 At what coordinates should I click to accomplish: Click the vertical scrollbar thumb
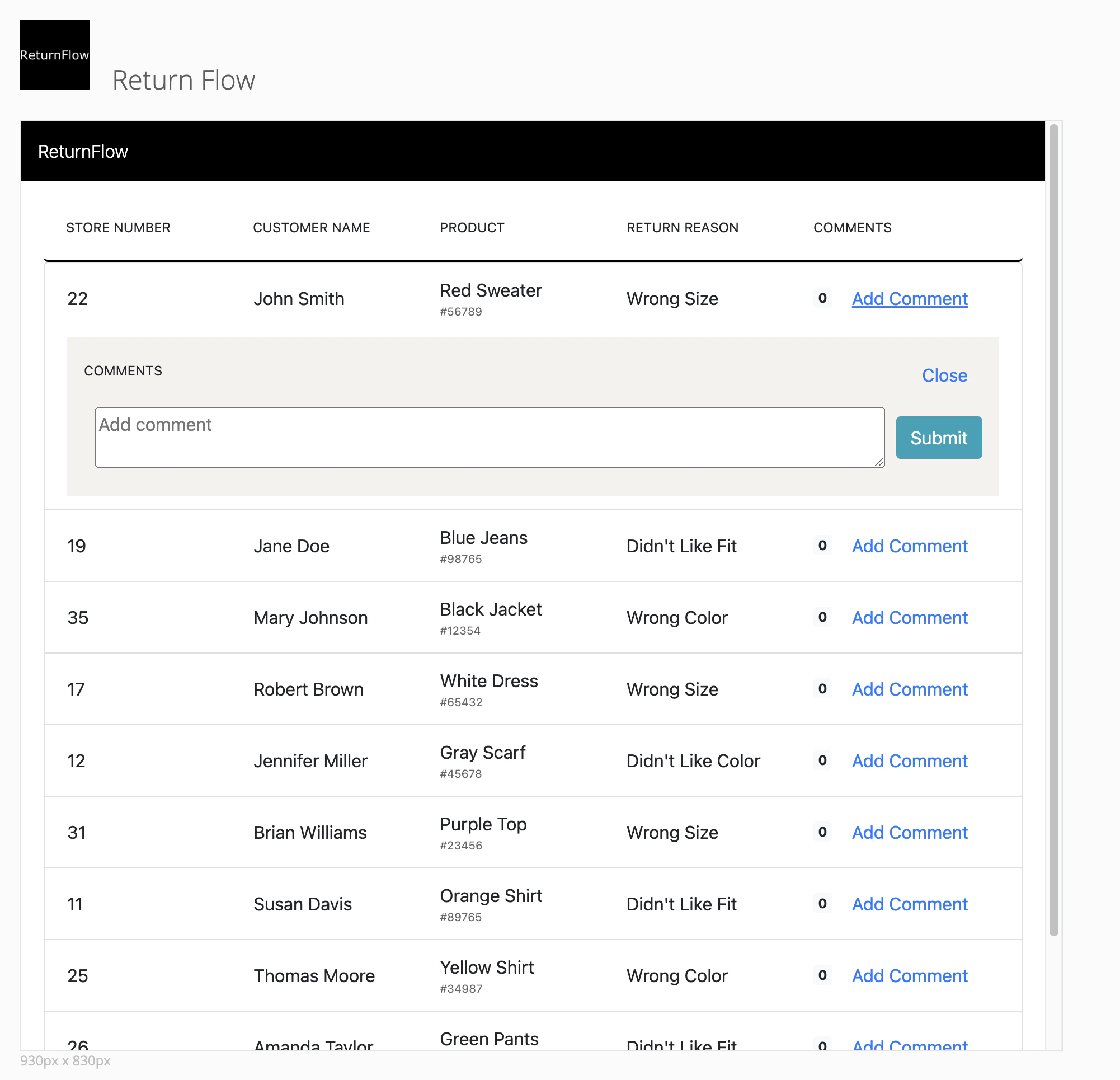pos(1054,529)
